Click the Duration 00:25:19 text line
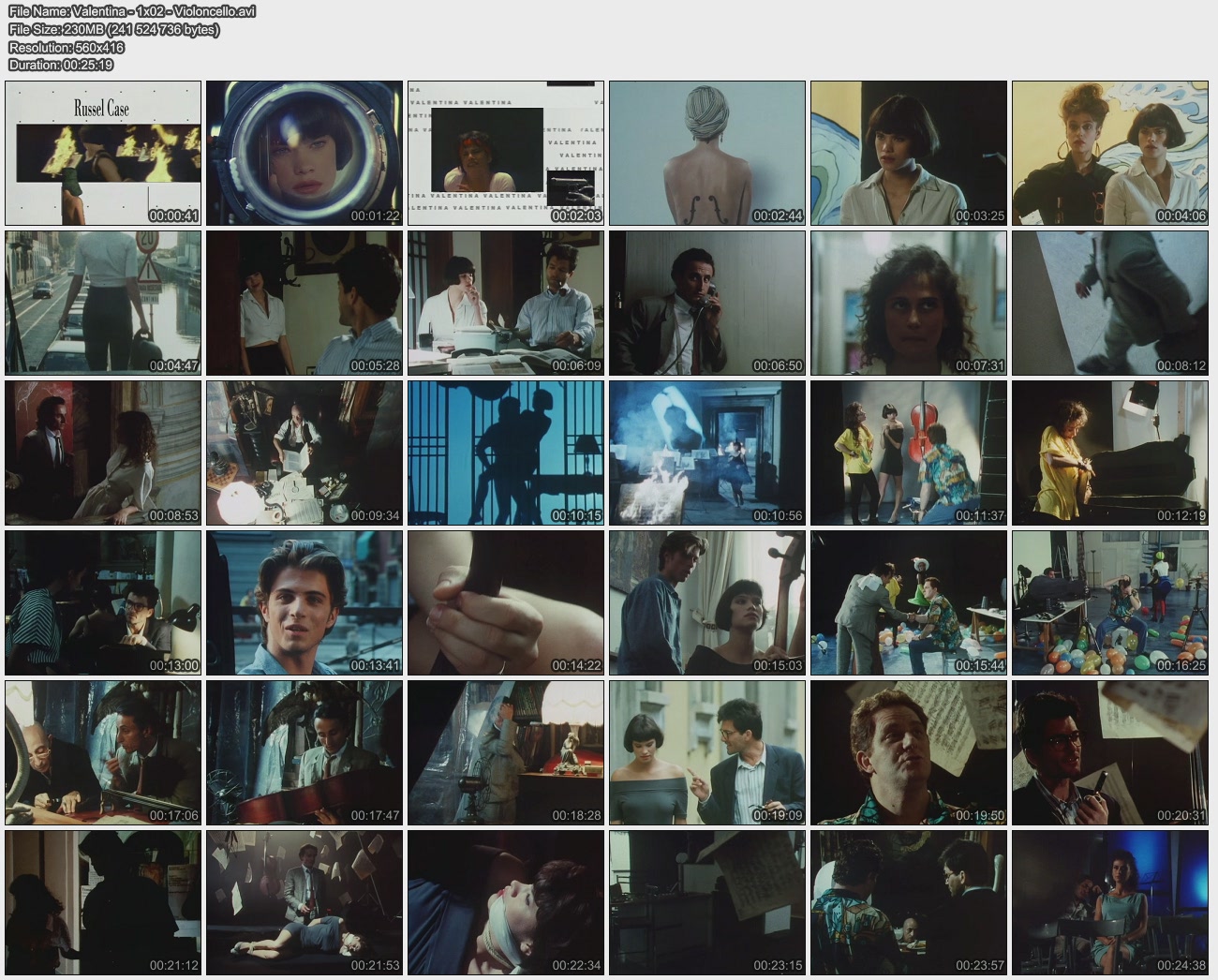Image resolution: width=1218 pixels, height=980 pixels. [61, 65]
